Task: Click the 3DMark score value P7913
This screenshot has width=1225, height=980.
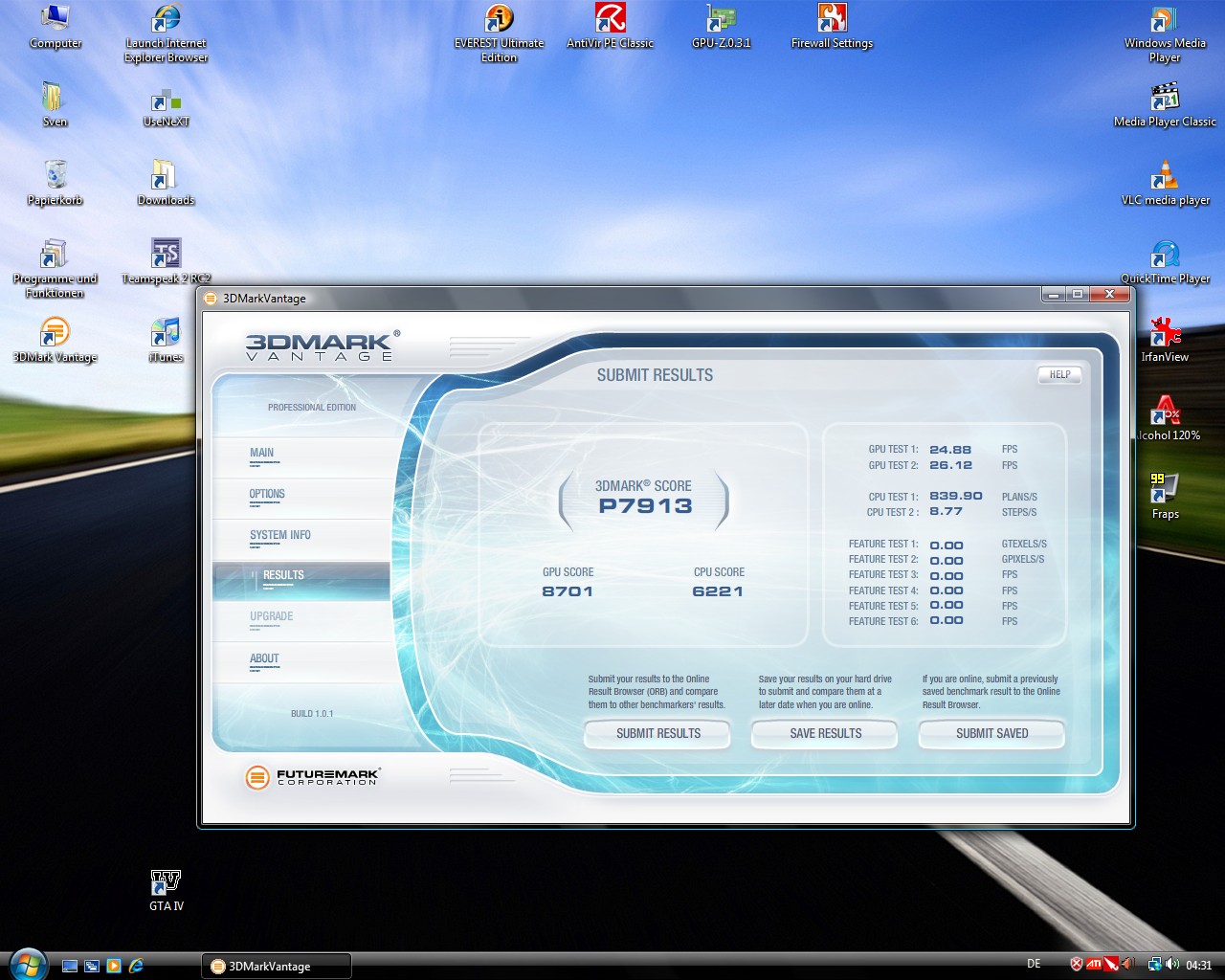Action: click(645, 506)
